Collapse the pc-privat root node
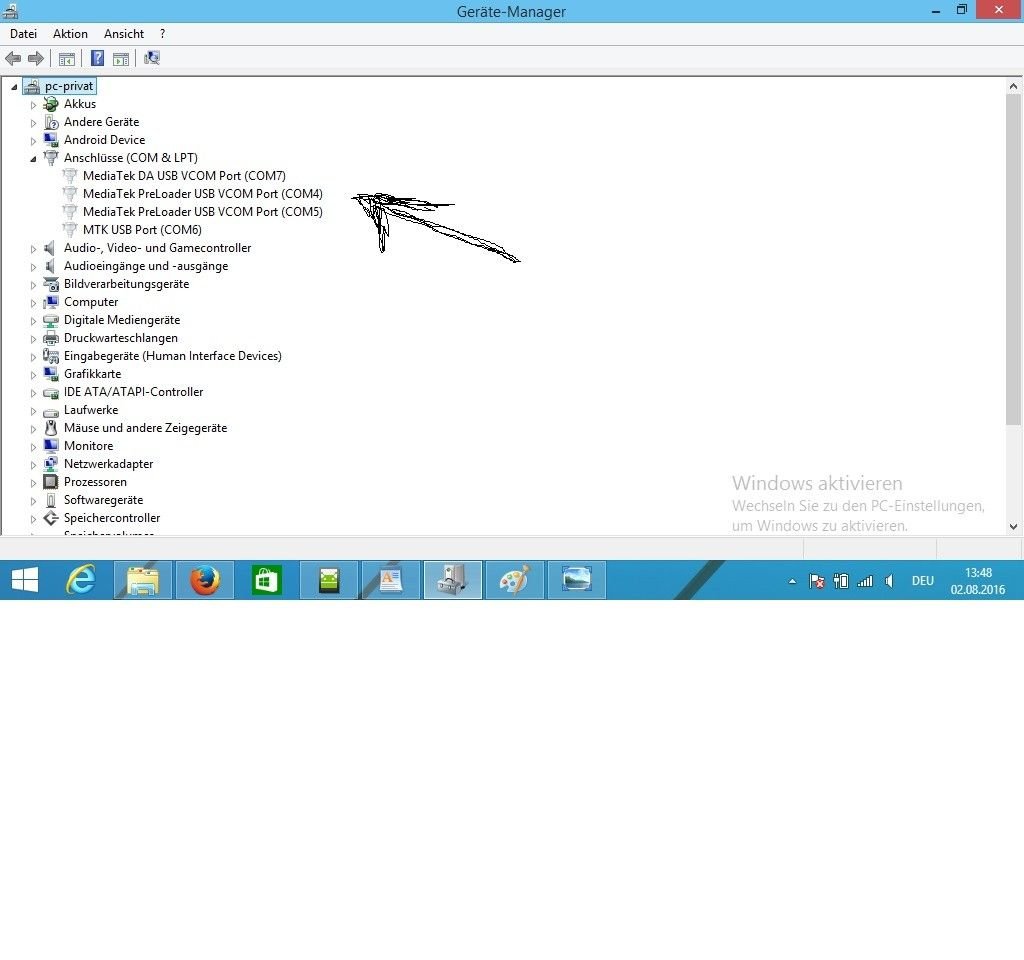This screenshot has width=1024, height=960. click(14, 87)
